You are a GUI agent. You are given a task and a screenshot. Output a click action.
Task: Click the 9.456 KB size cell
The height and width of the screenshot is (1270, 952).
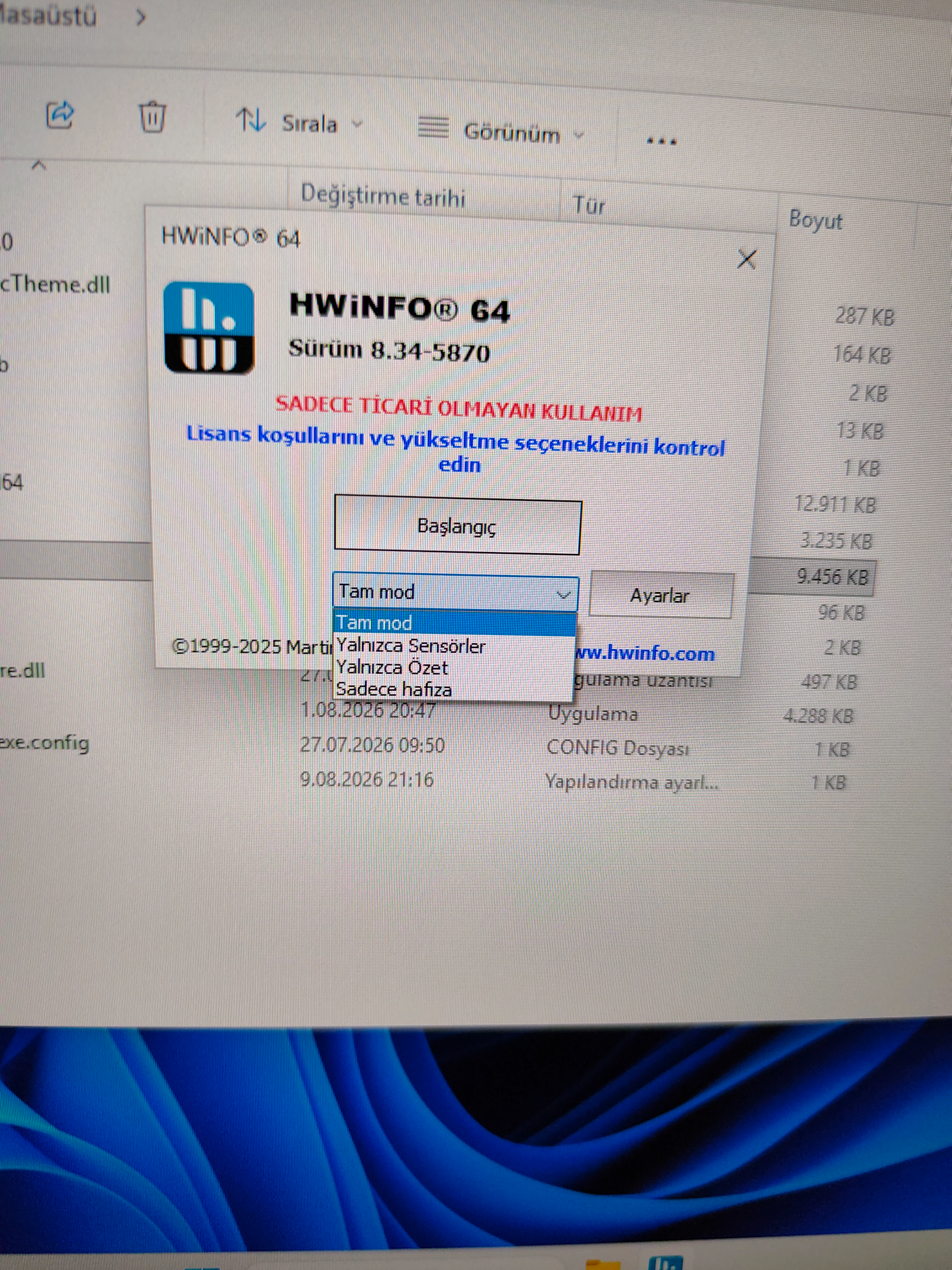[x=833, y=577]
